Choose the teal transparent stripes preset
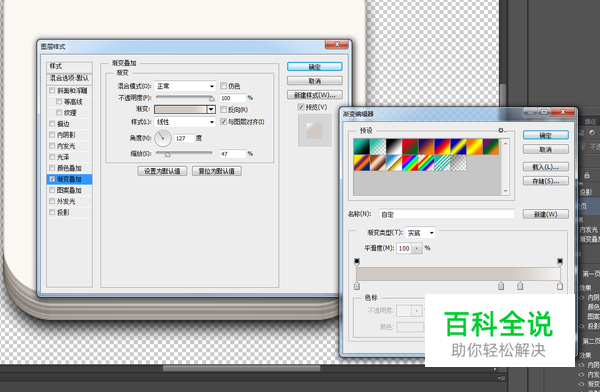The image size is (600, 392). (x=442, y=163)
